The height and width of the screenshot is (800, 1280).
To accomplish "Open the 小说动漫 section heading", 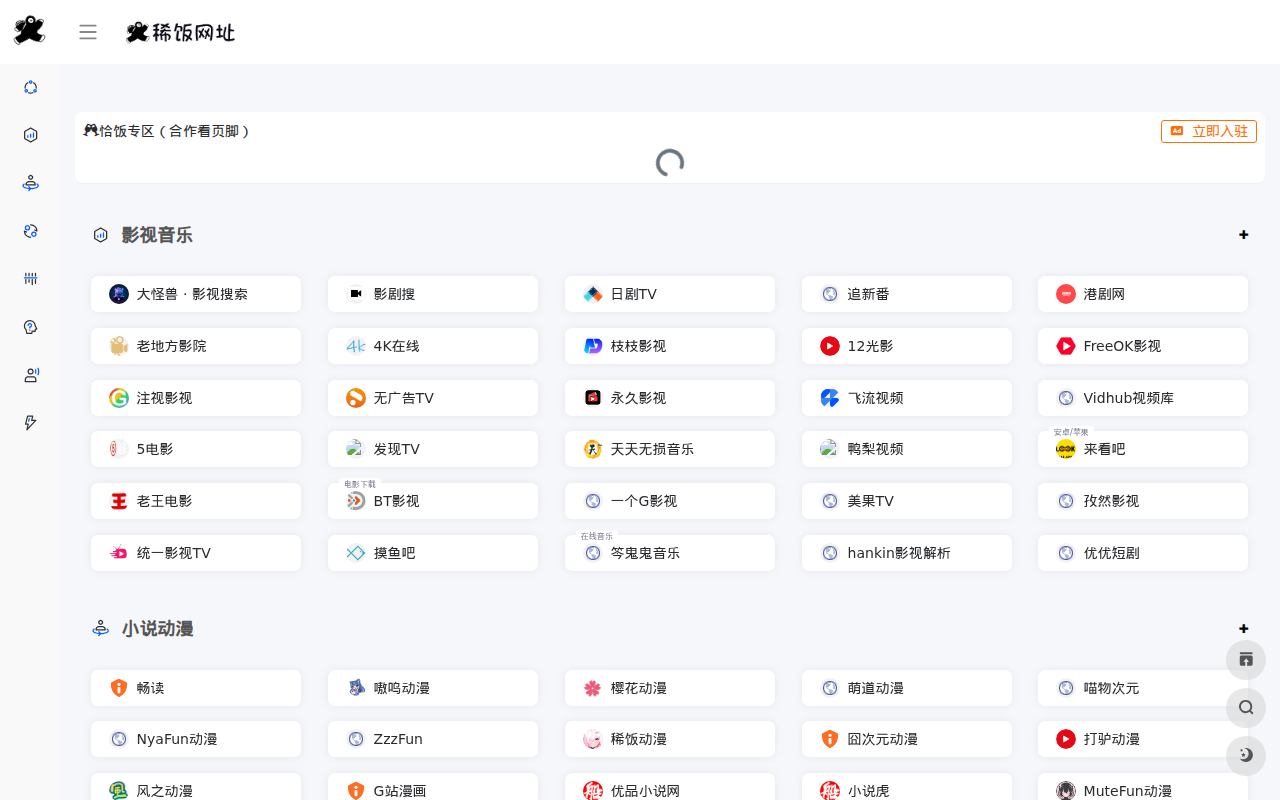I will pyautogui.click(x=157, y=629).
